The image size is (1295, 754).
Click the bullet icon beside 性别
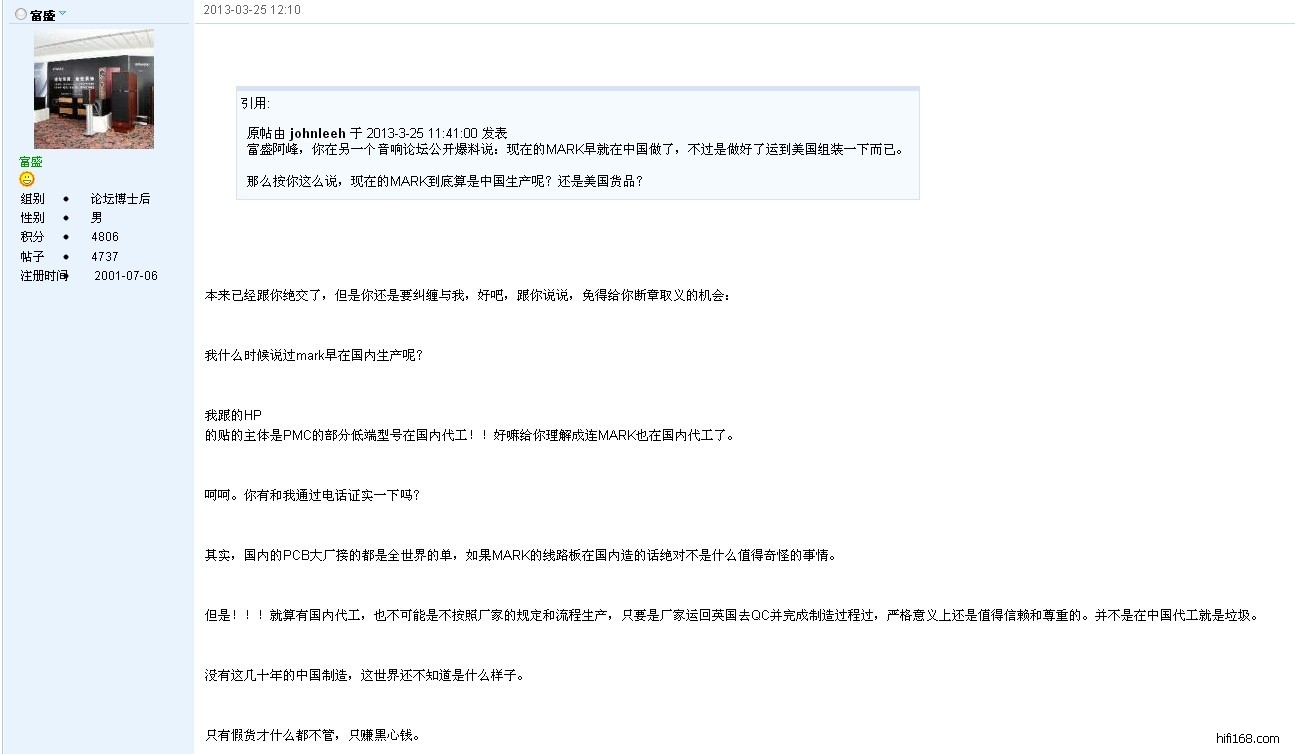[66, 218]
